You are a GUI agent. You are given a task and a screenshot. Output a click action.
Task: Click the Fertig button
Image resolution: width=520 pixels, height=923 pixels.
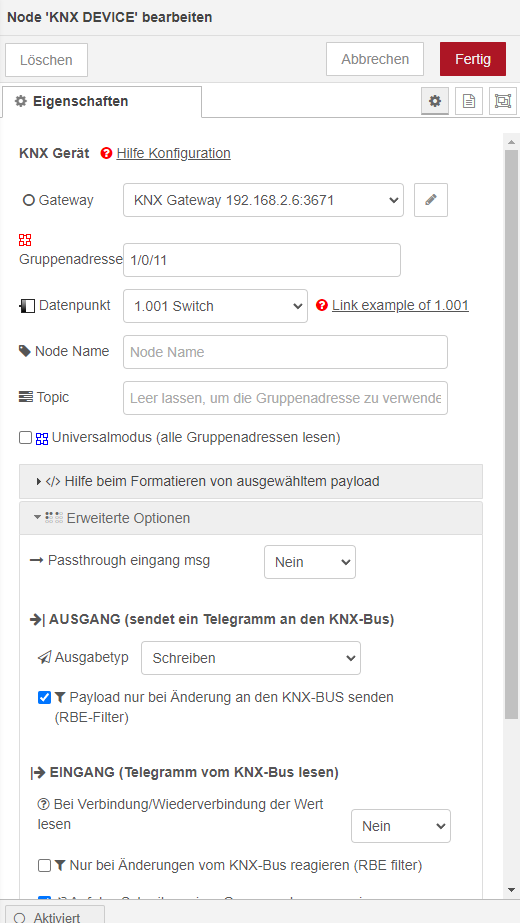point(473,59)
